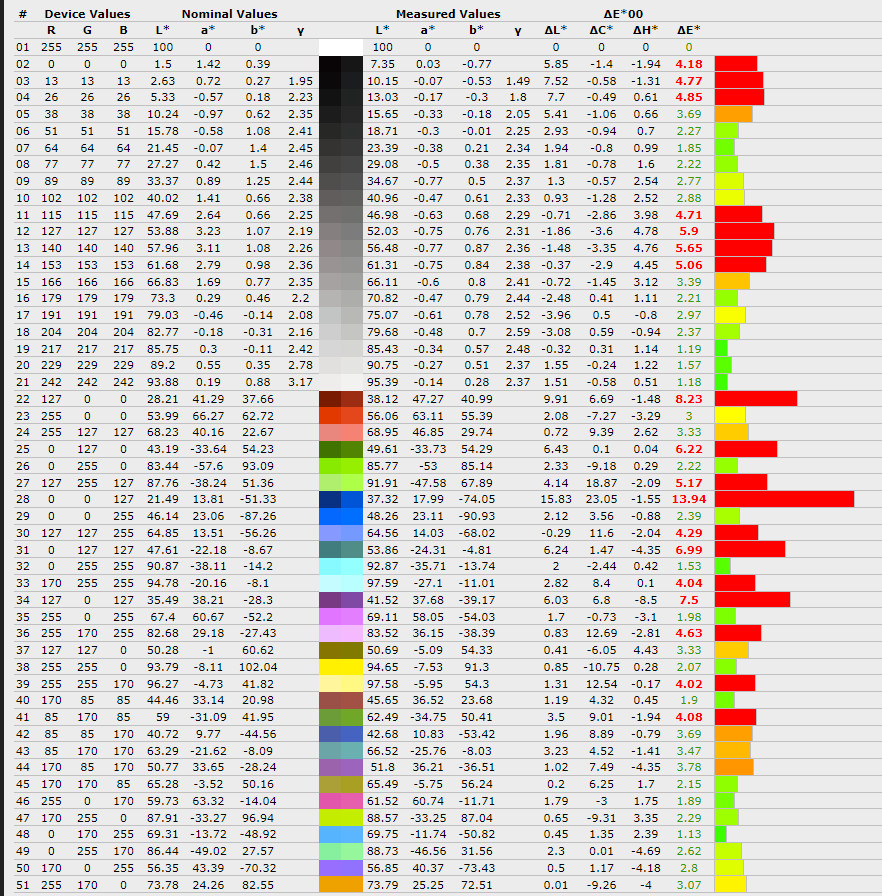The image size is (882, 896).
Task: Select the white color swatch in row 01
Action: pyautogui.click(x=340, y=47)
